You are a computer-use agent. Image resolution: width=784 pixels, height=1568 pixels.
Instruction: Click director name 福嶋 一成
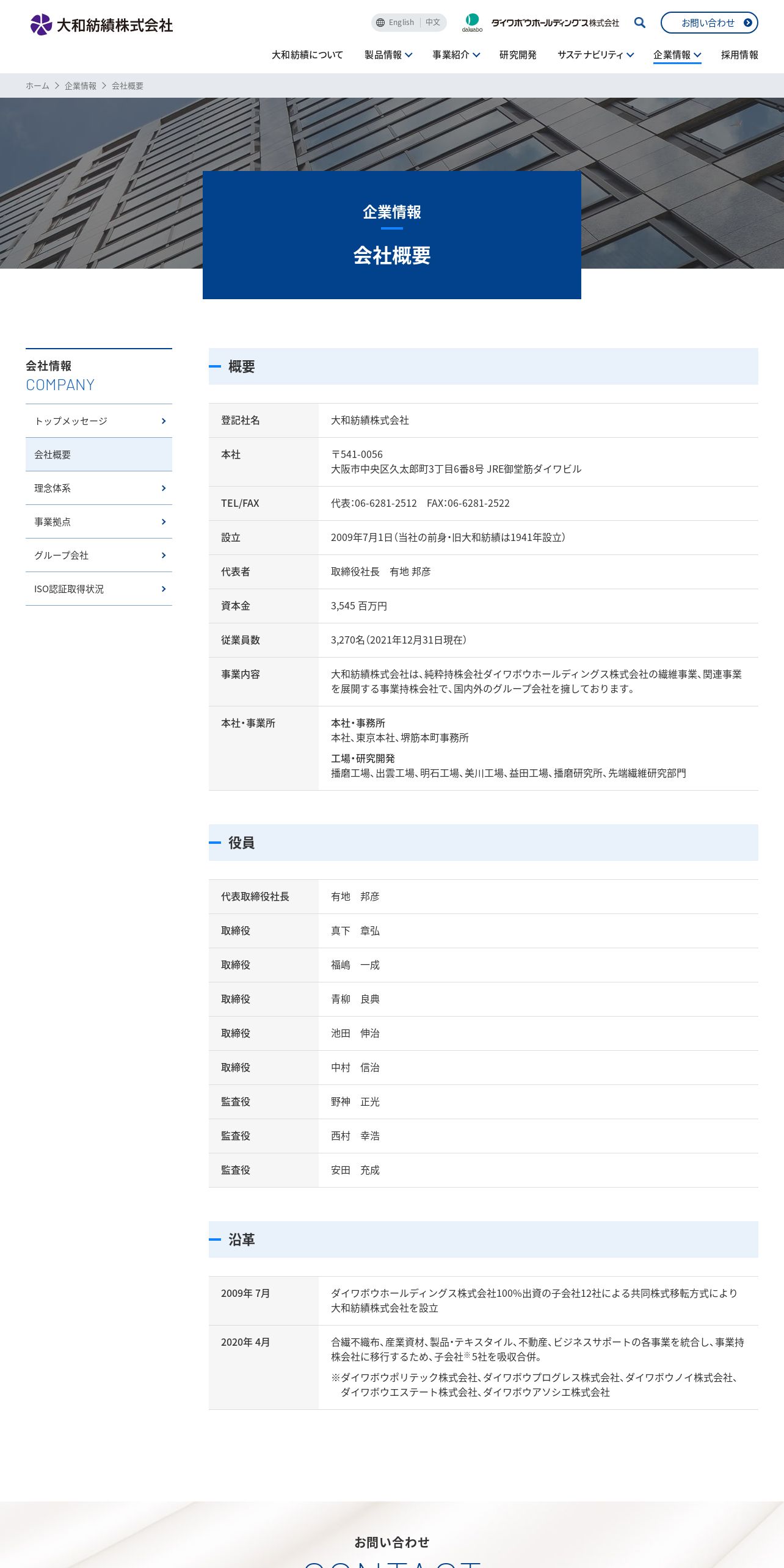[355, 965]
